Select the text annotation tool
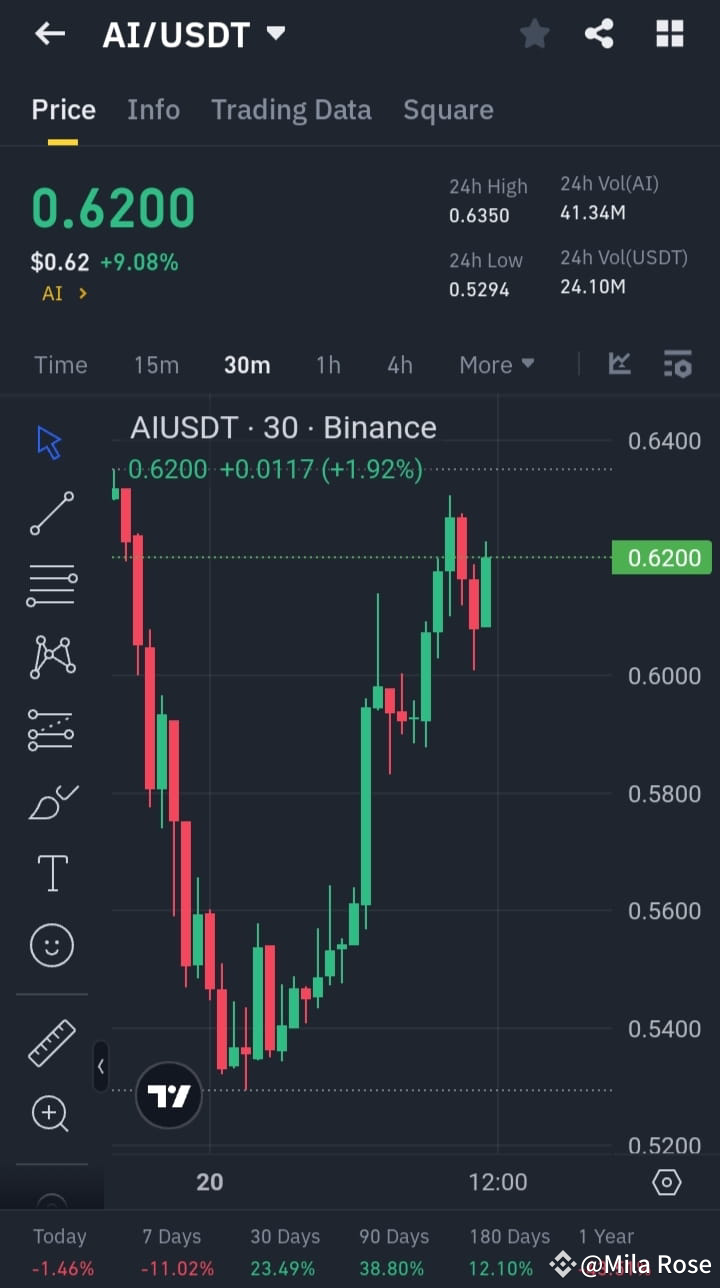This screenshot has width=720, height=1288. 52,873
